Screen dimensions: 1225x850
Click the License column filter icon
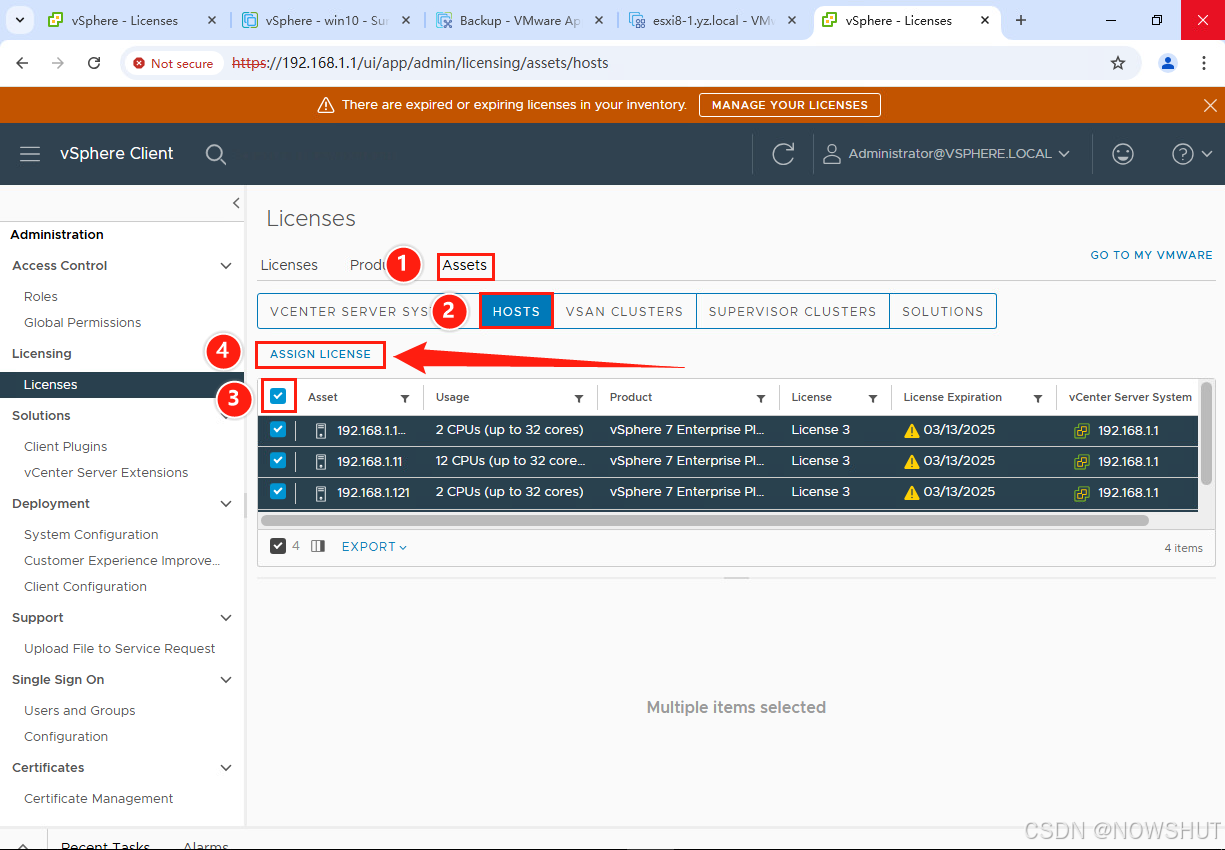[x=873, y=398]
